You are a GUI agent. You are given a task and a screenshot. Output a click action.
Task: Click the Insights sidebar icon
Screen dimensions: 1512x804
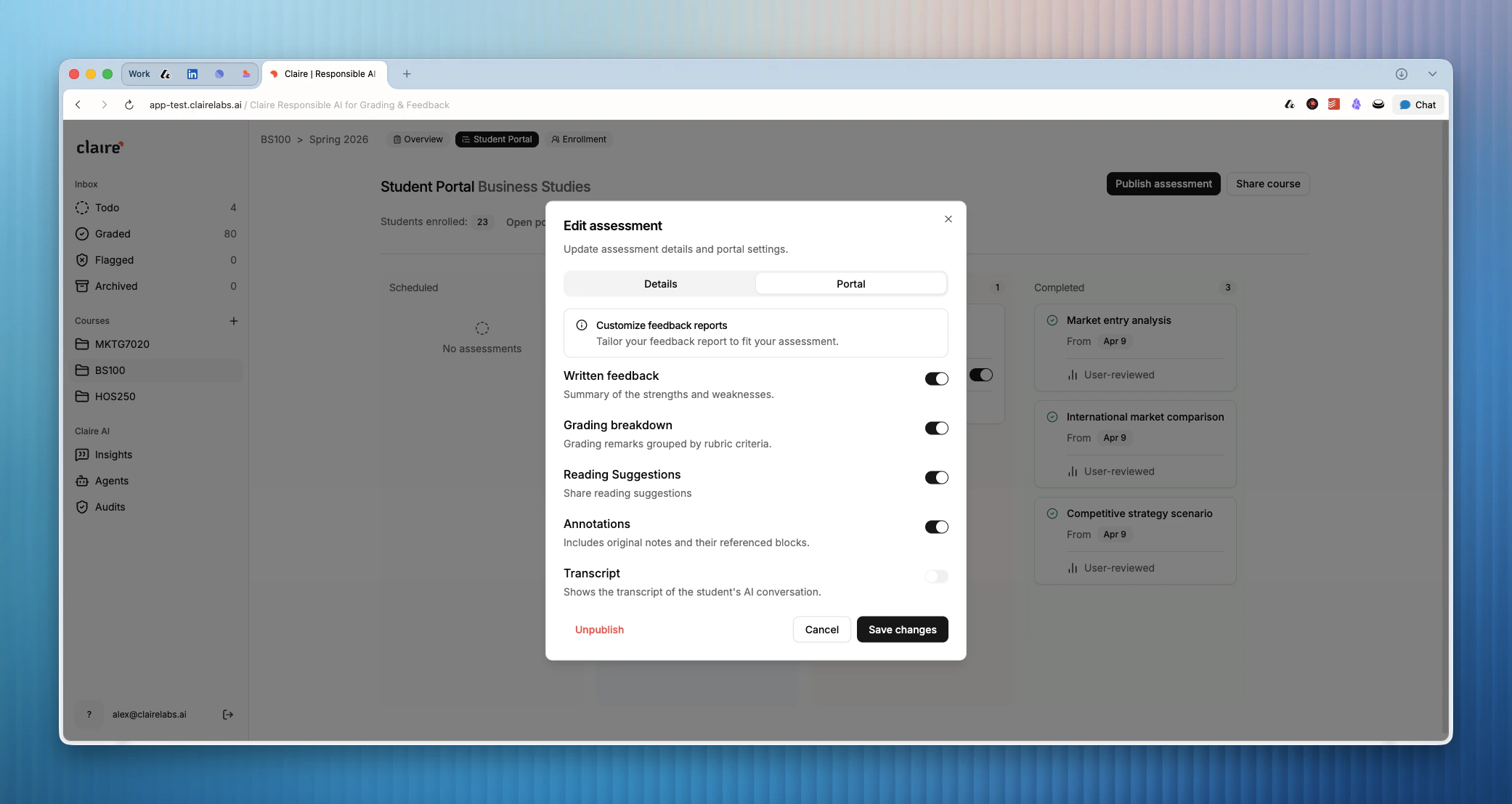pyautogui.click(x=82, y=455)
